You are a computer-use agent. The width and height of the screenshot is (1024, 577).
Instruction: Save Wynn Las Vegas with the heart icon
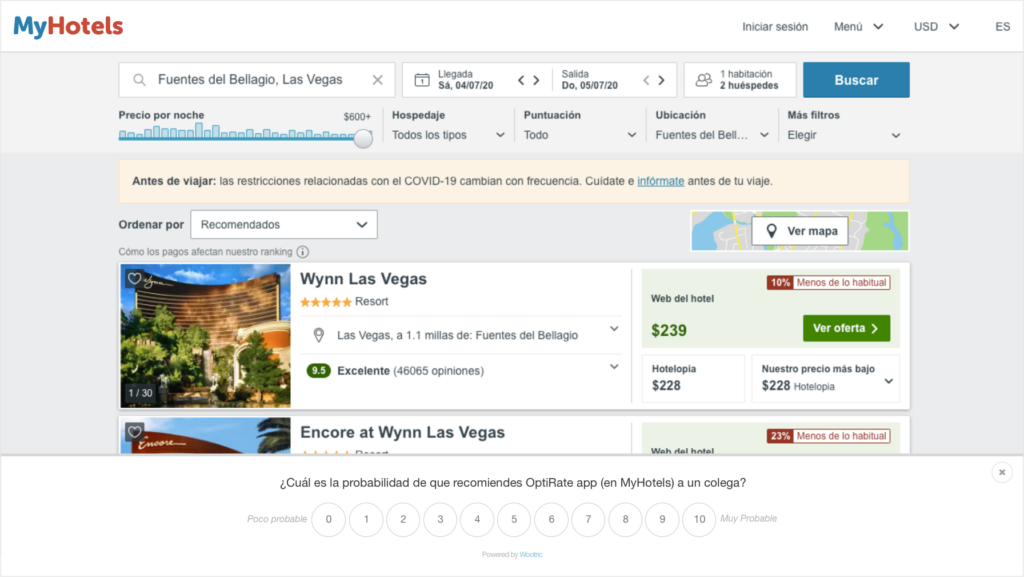[x=135, y=279]
